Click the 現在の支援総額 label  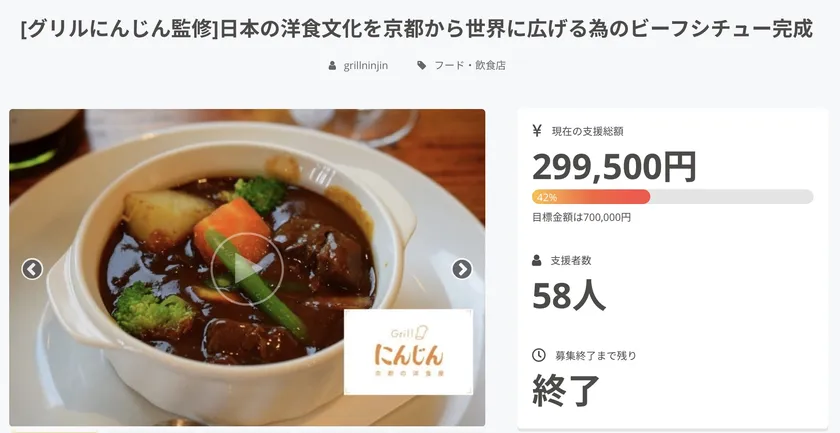(588, 131)
